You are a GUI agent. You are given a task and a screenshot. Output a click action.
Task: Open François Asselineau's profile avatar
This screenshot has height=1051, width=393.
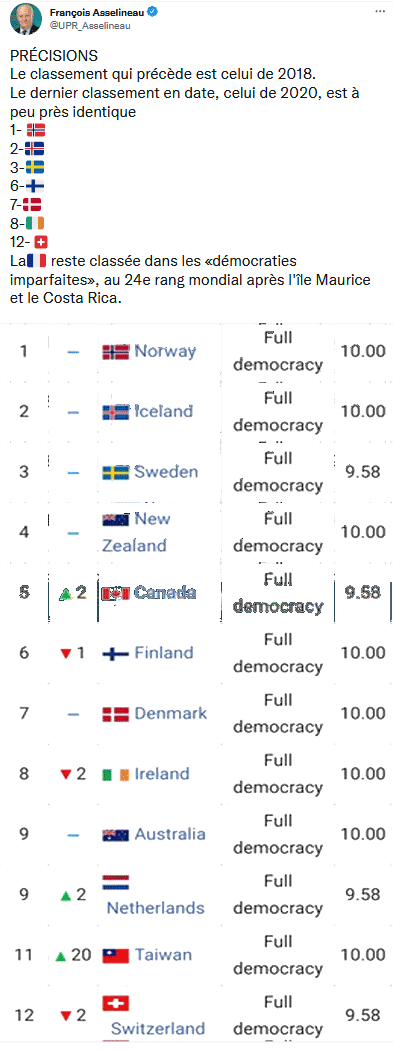click(25, 20)
